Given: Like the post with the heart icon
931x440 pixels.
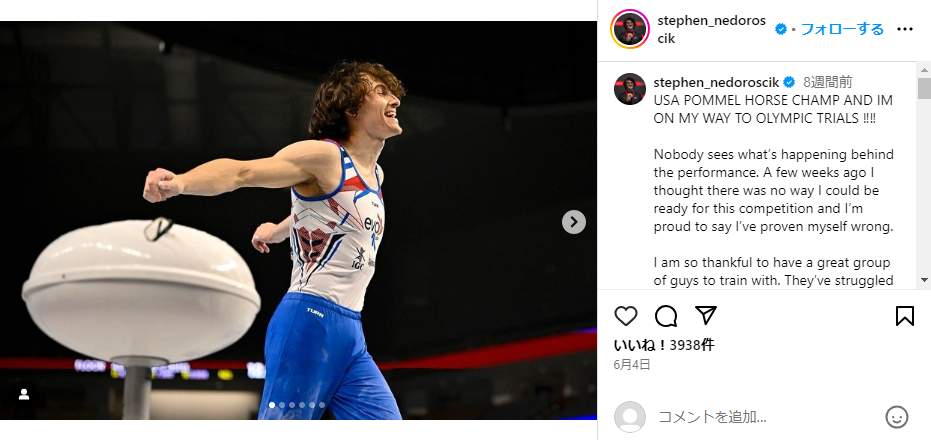Looking at the screenshot, I should [626, 316].
